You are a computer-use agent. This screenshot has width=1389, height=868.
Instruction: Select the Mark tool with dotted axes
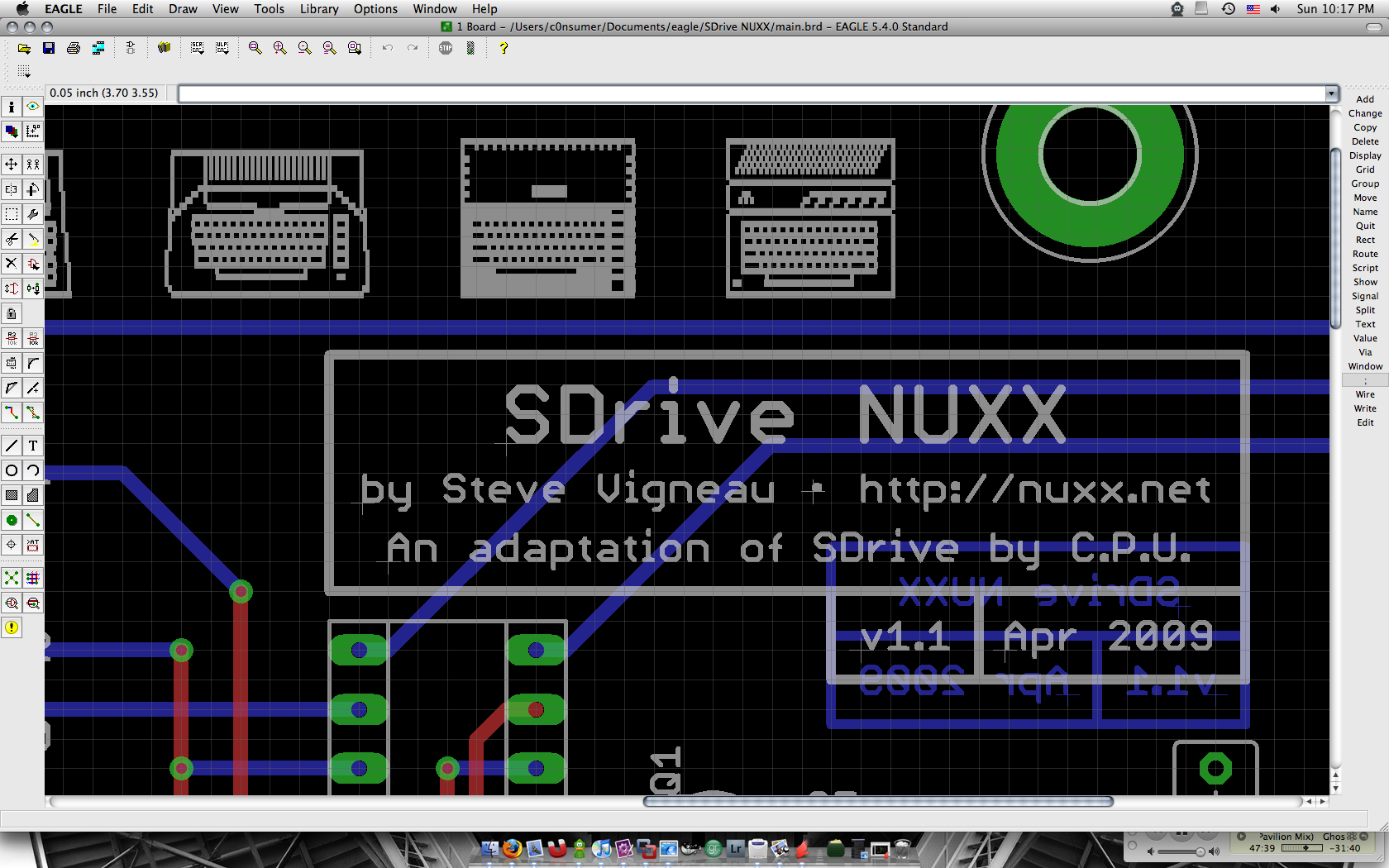[x=33, y=131]
